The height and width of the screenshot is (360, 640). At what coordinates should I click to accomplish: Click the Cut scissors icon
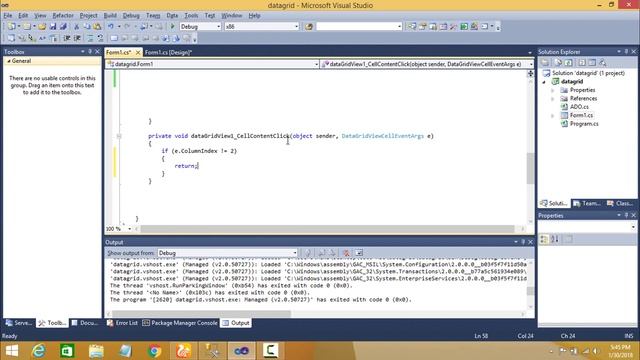coord(76,27)
